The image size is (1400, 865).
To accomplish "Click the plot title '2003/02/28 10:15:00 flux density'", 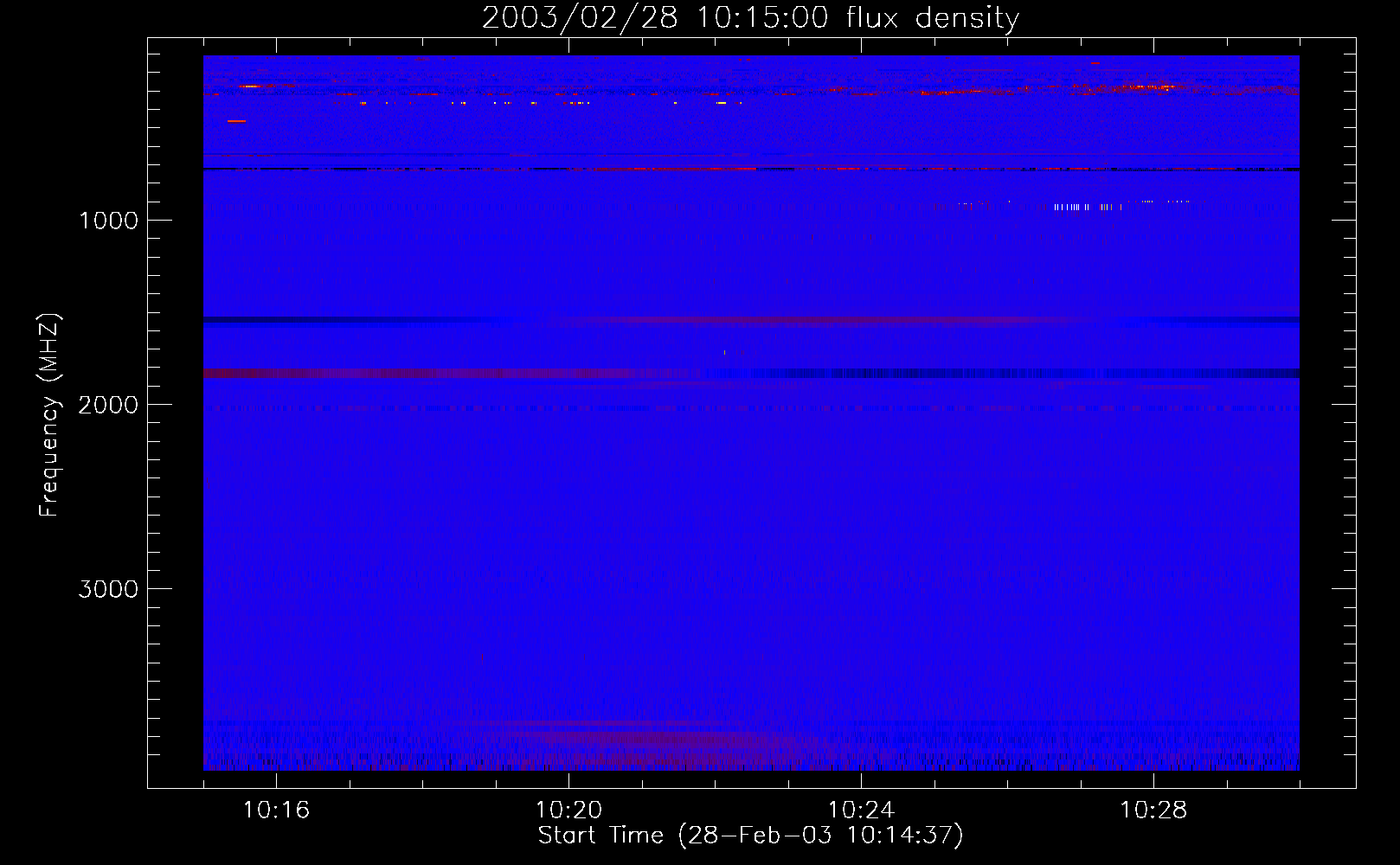I will (750, 18).
